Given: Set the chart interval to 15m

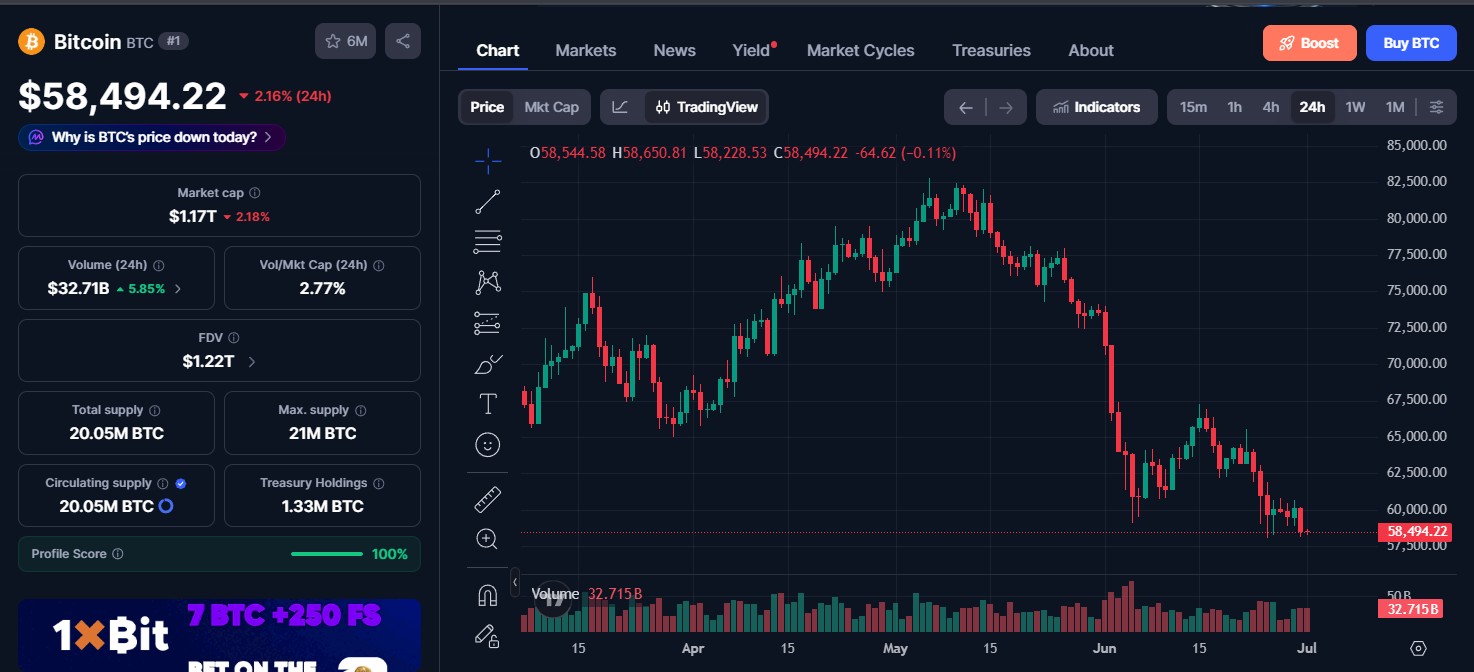Looking at the screenshot, I should point(1193,107).
